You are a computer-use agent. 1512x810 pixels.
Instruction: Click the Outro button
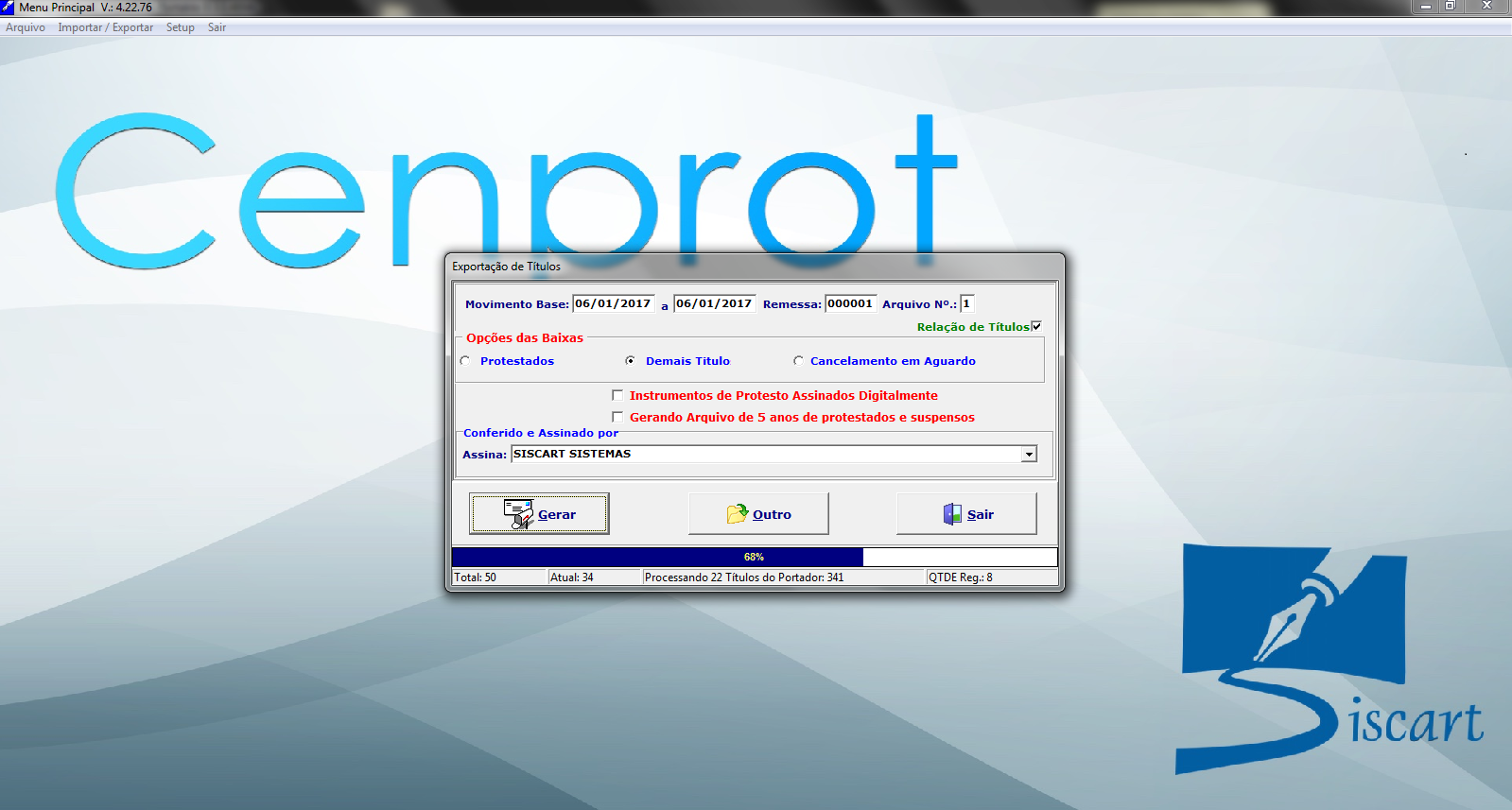(x=758, y=513)
